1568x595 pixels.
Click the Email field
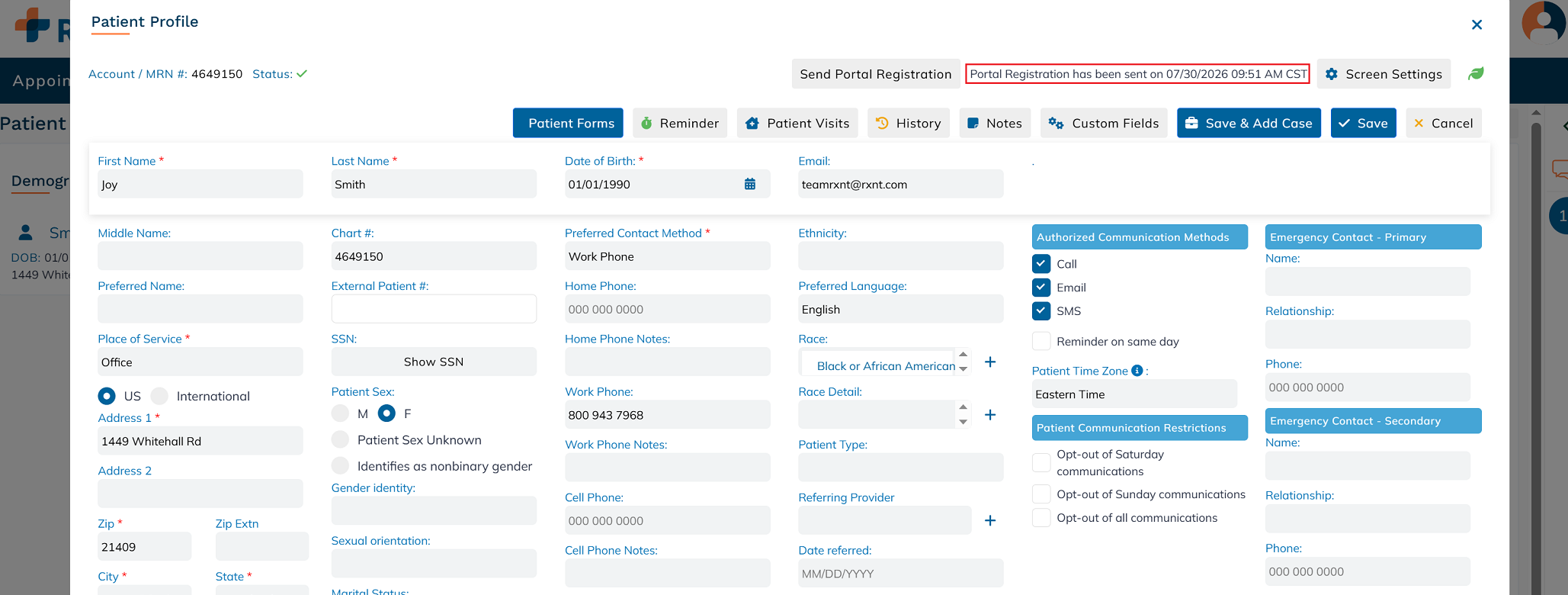click(900, 184)
